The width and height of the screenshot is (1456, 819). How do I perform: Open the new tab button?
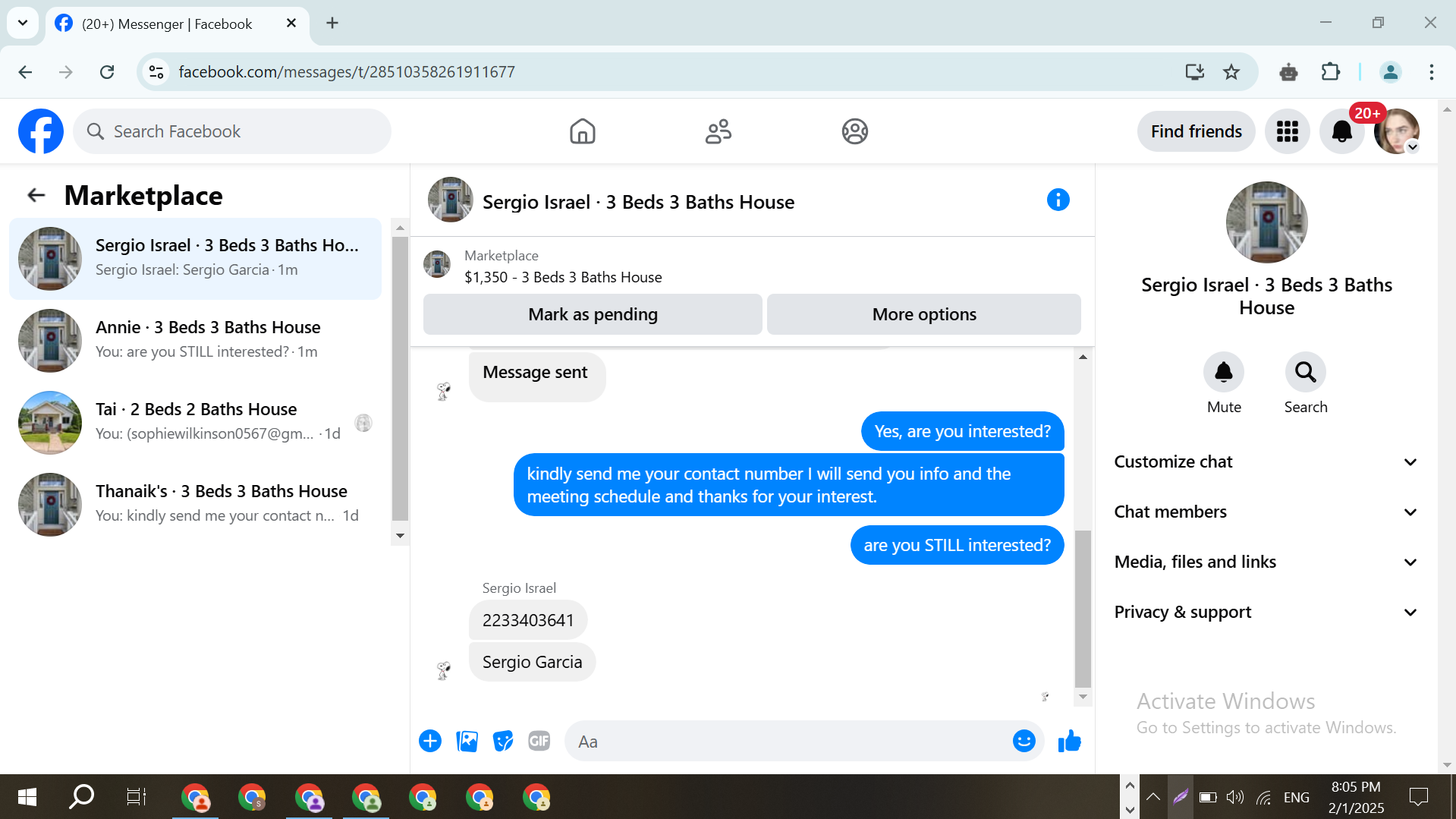(x=332, y=23)
